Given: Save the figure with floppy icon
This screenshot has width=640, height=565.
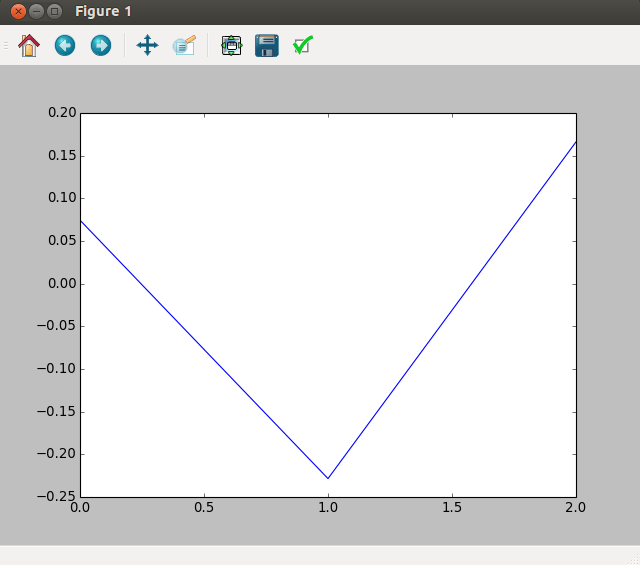Looking at the screenshot, I should pyautogui.click(x=267, y=45).
